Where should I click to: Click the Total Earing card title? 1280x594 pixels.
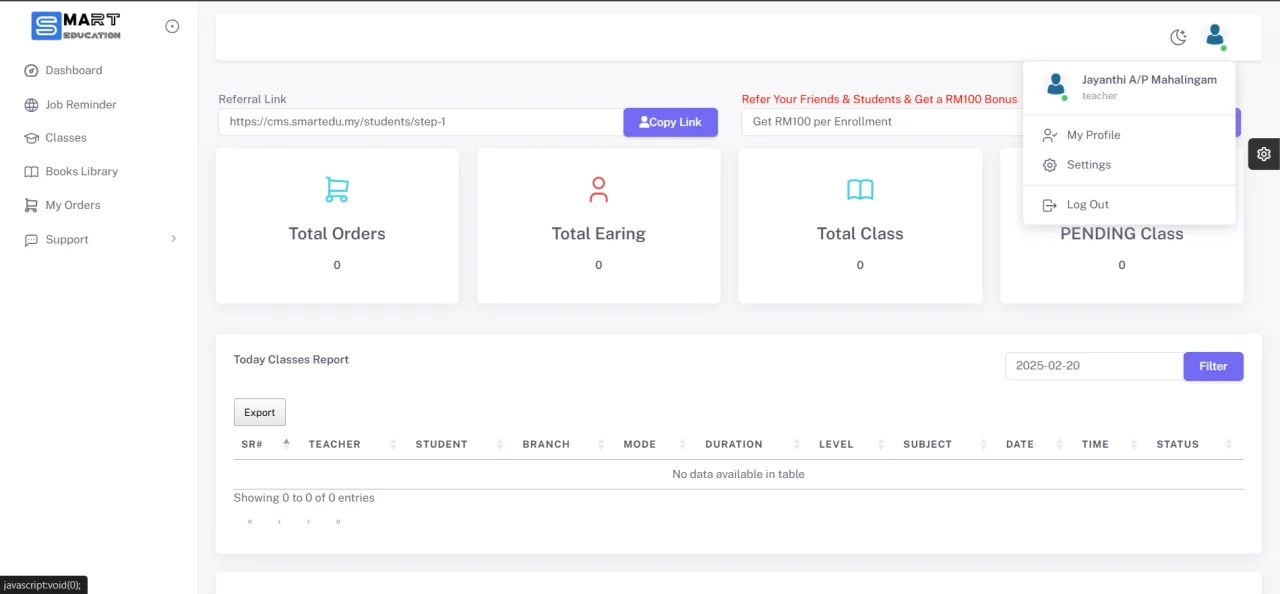coord(598,234)
